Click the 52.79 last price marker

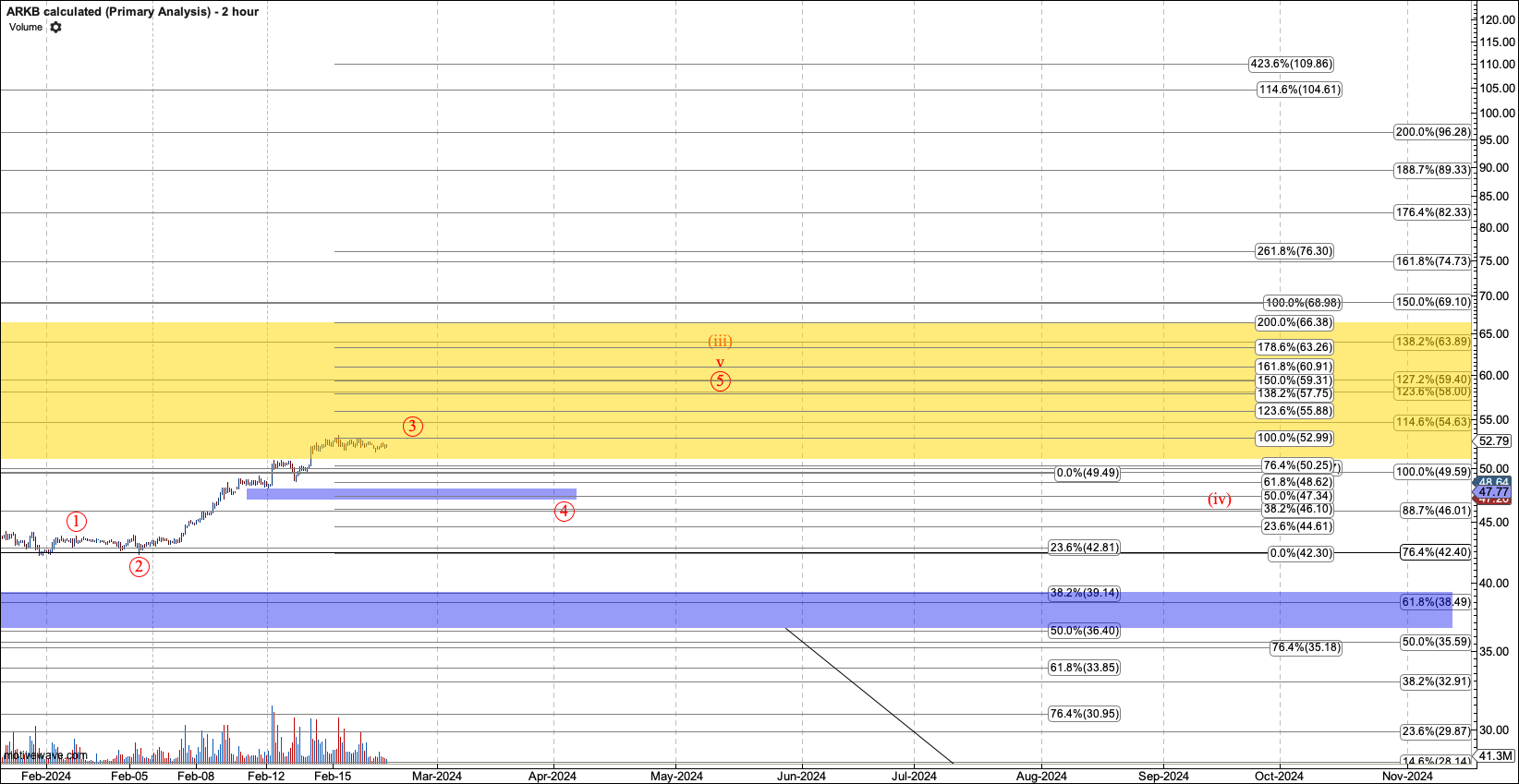pyautogui.click(x=1494, y=441)
